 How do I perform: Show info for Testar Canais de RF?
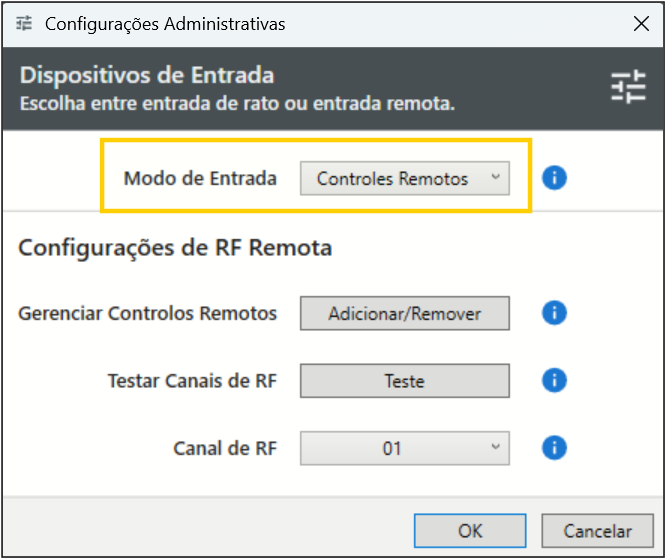(x=554, y=380)
